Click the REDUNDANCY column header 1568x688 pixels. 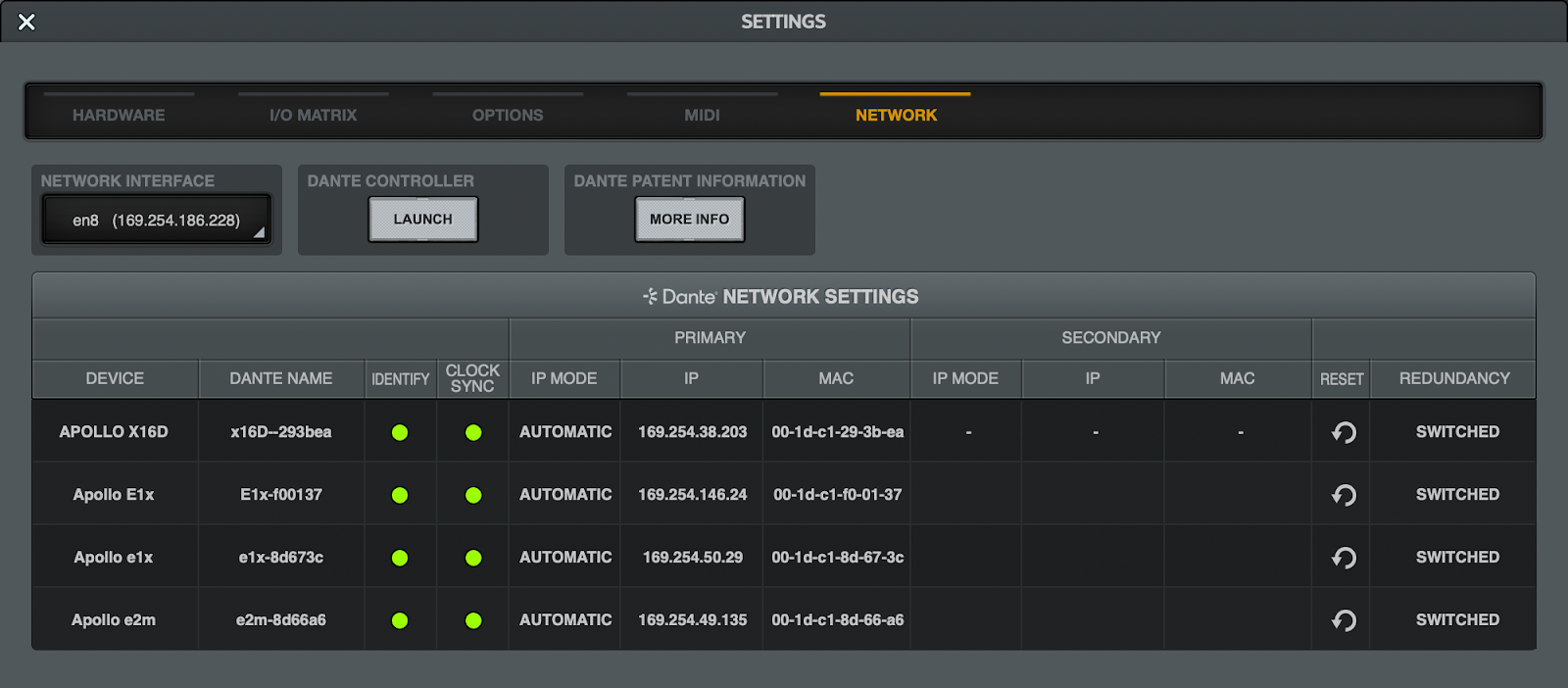click(x=1454, y=378)
